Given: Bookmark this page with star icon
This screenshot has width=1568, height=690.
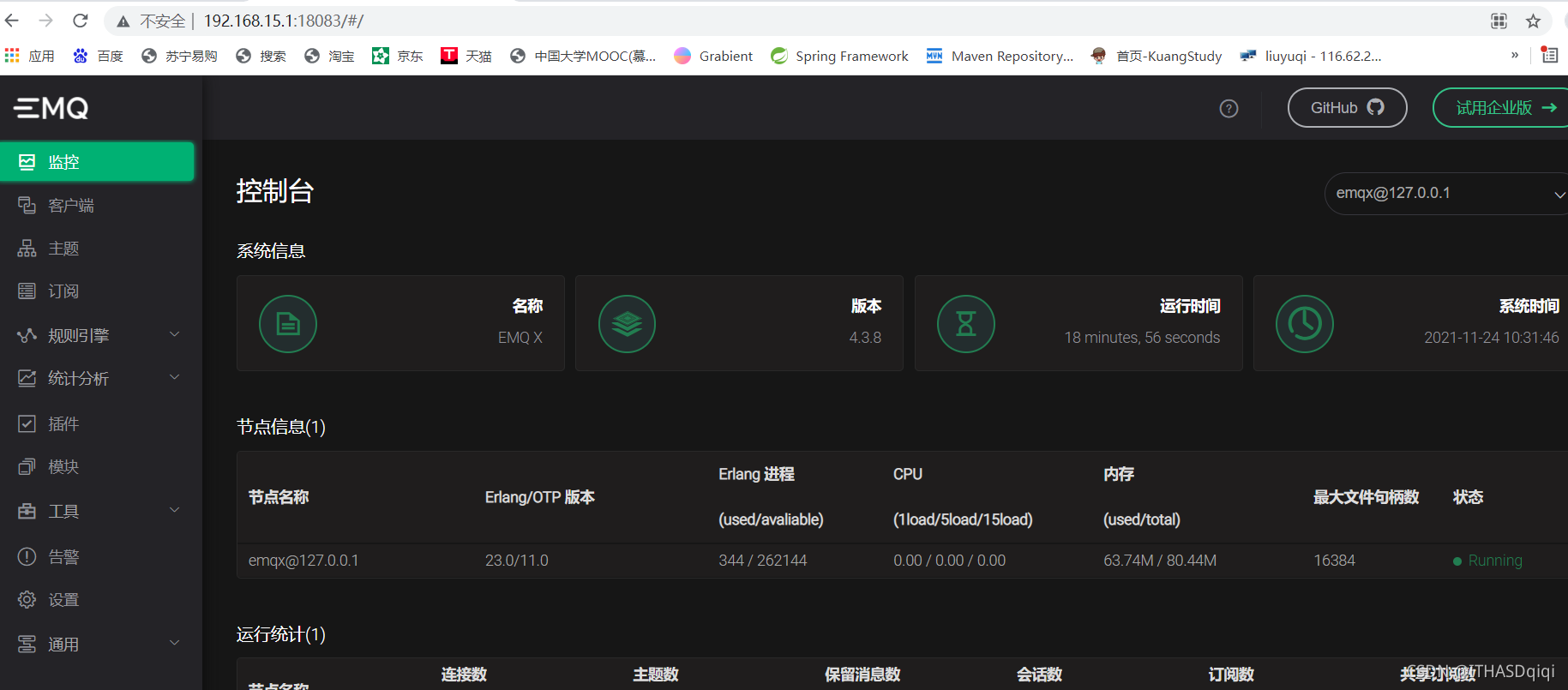Looking at the screenshot, I should tap(1533, 21).
